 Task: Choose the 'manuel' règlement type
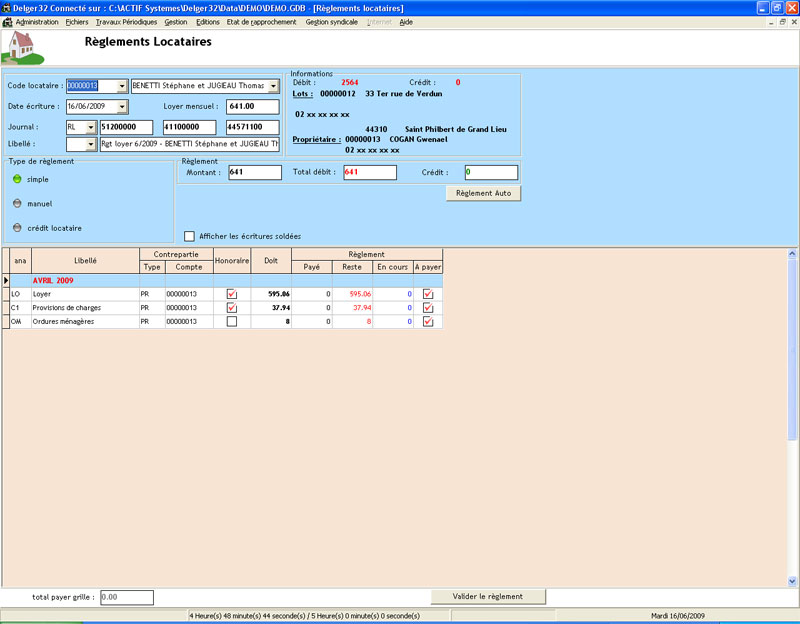click(x=17, y=203)
